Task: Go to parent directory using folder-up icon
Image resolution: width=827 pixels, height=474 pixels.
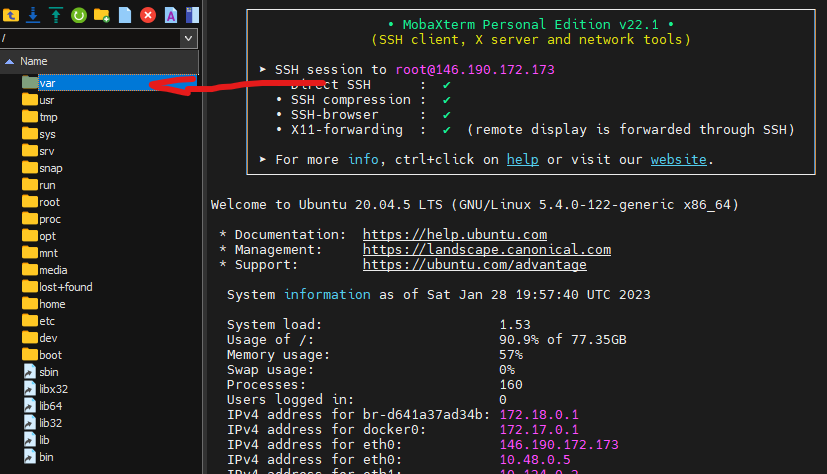Action: [11, 14]
